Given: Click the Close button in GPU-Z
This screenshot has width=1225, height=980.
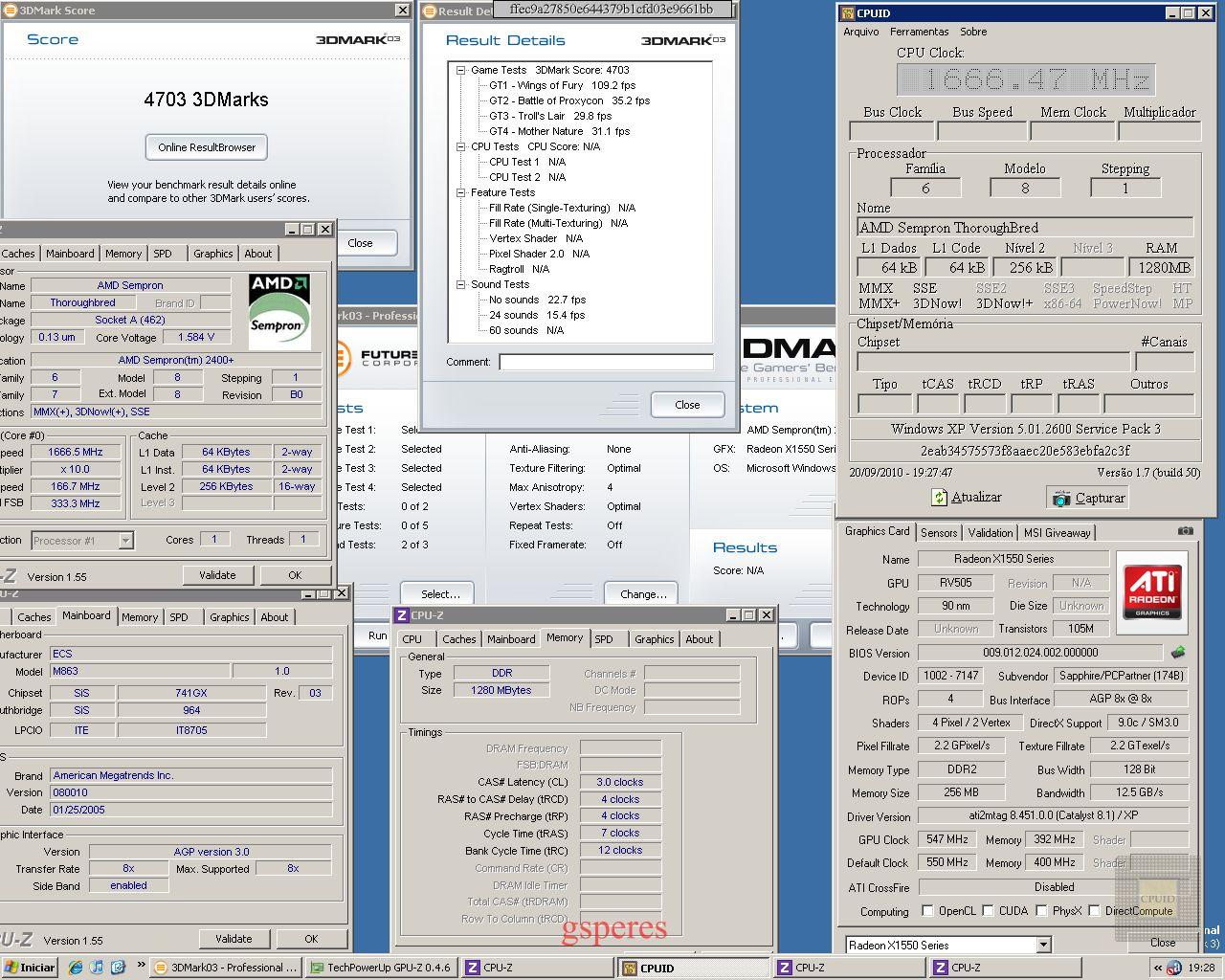Looking at the screenshot, I should pos(1163,943).
